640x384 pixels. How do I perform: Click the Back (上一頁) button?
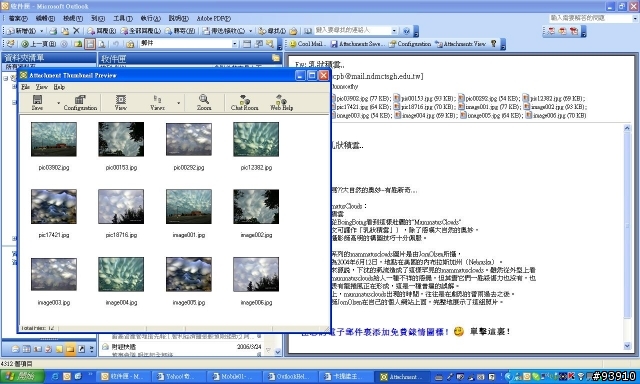38,44
